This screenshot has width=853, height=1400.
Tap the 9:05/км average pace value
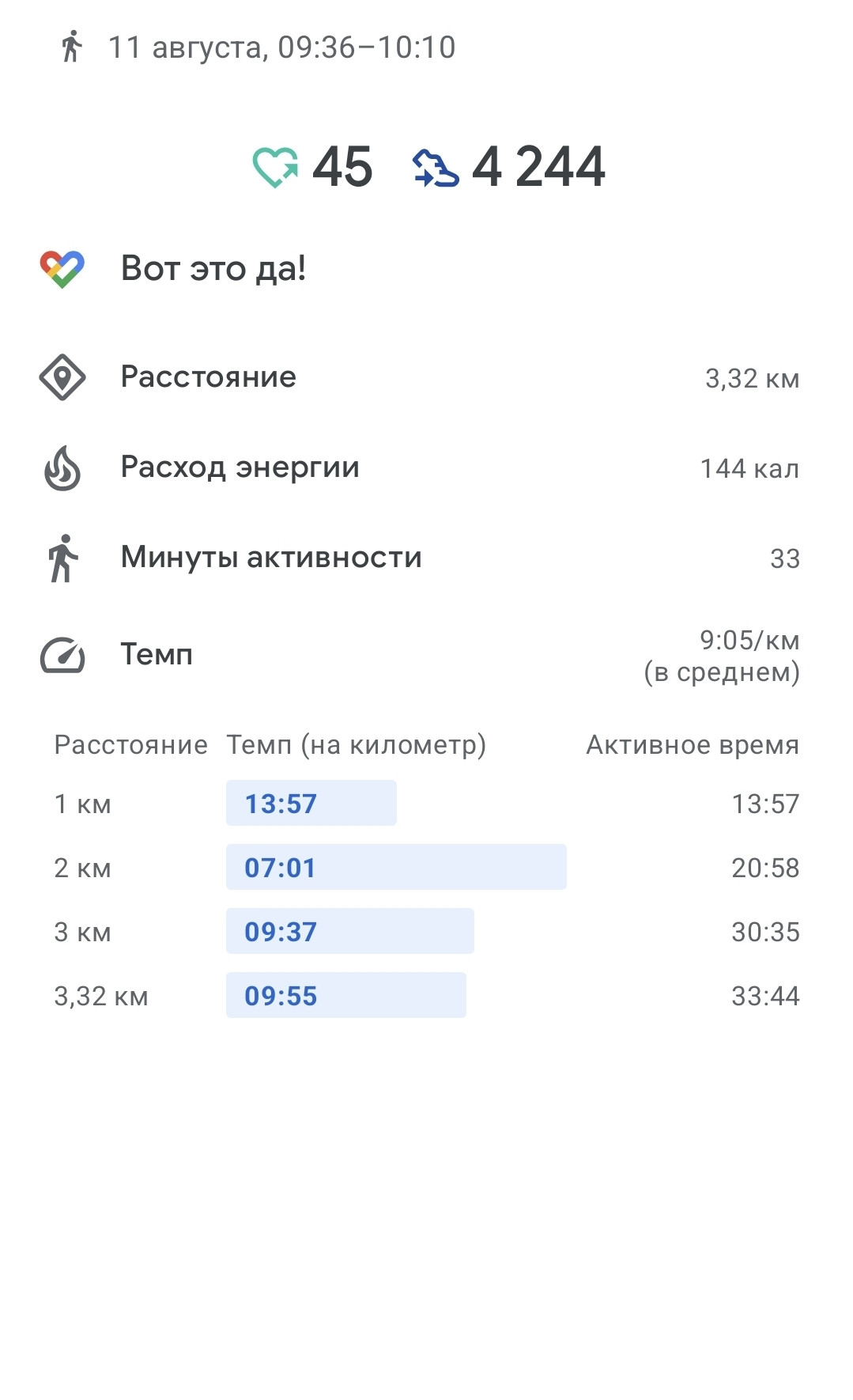click(x=749, y=640)
